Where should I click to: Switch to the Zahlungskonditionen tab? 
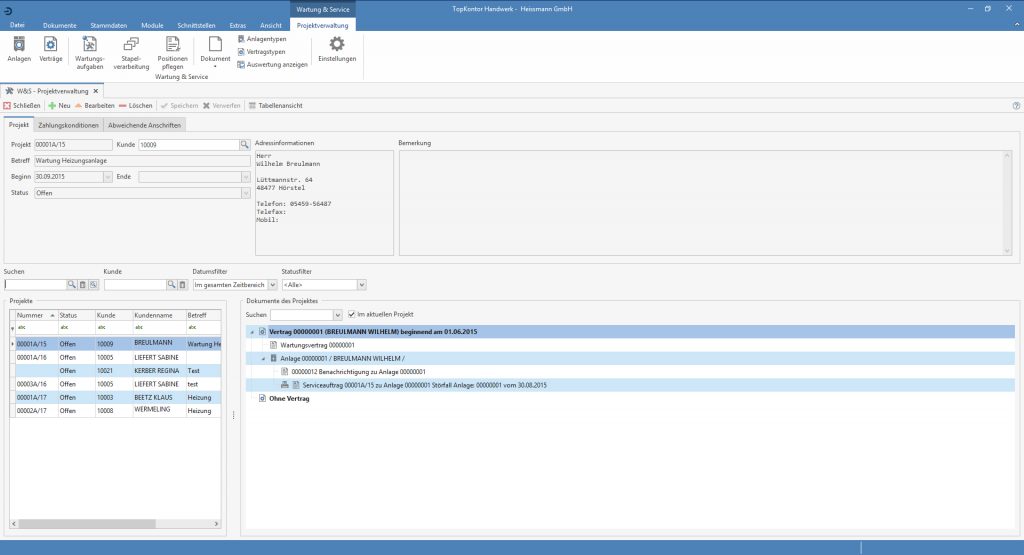click(69, 125)
